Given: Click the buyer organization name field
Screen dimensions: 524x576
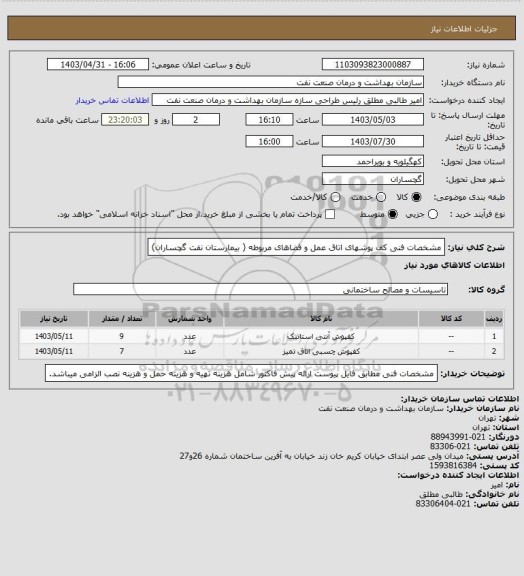Looking at the screenshot, I should [x=270, y=82].
